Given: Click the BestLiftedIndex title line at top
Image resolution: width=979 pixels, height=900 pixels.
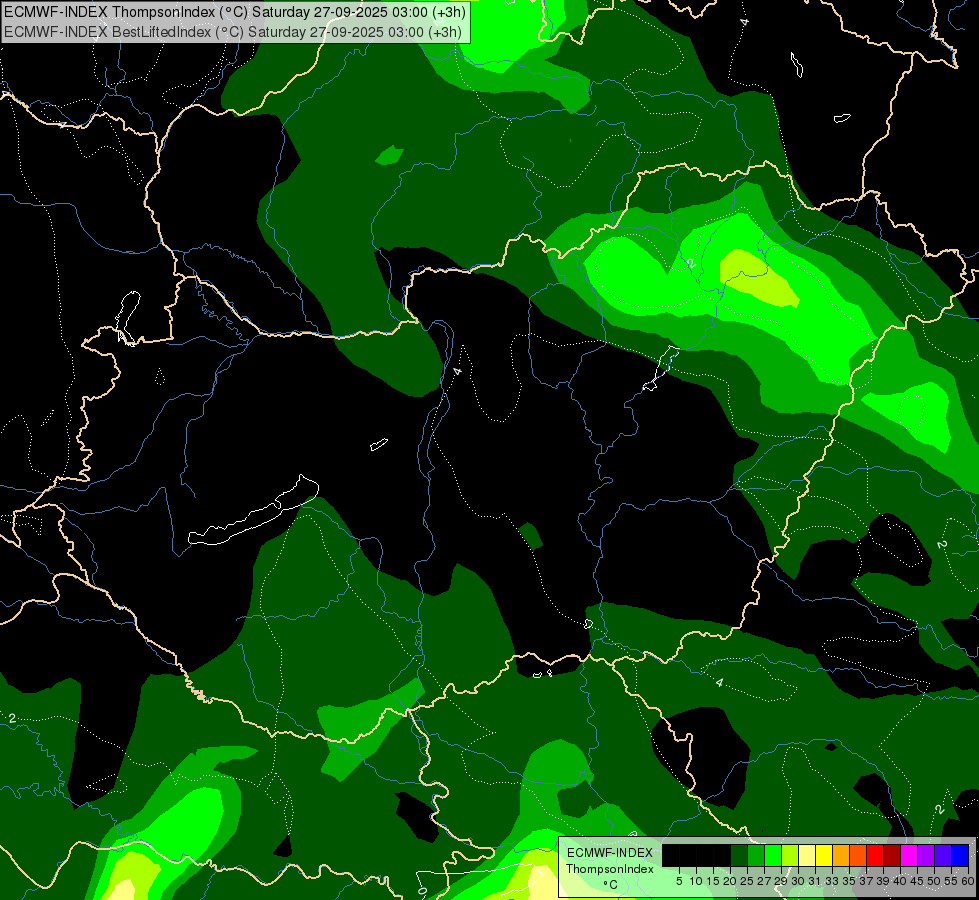Looking at the screenshot, I should pyautogui.click(x=233, y=32).
